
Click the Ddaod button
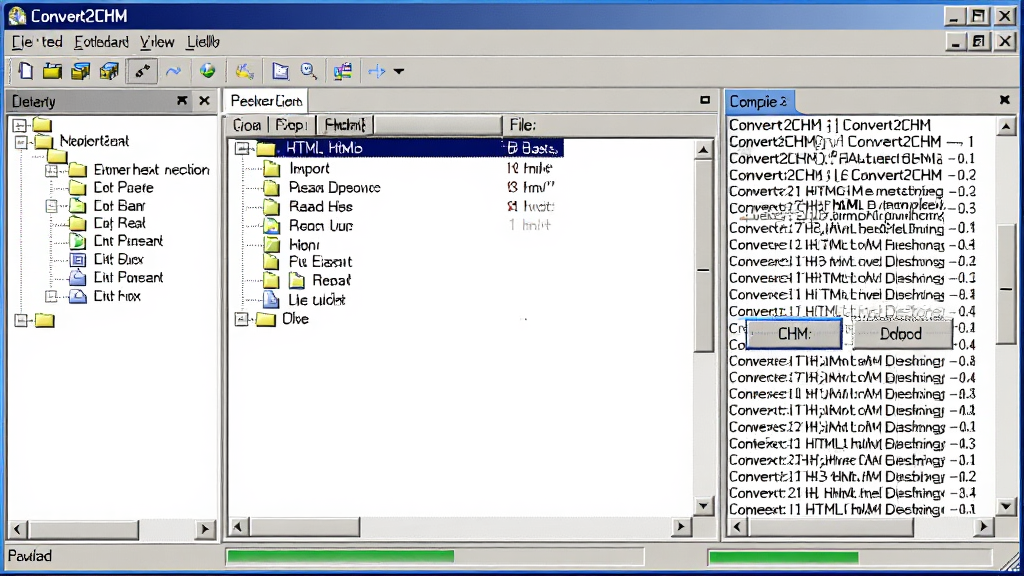point(901,334)
